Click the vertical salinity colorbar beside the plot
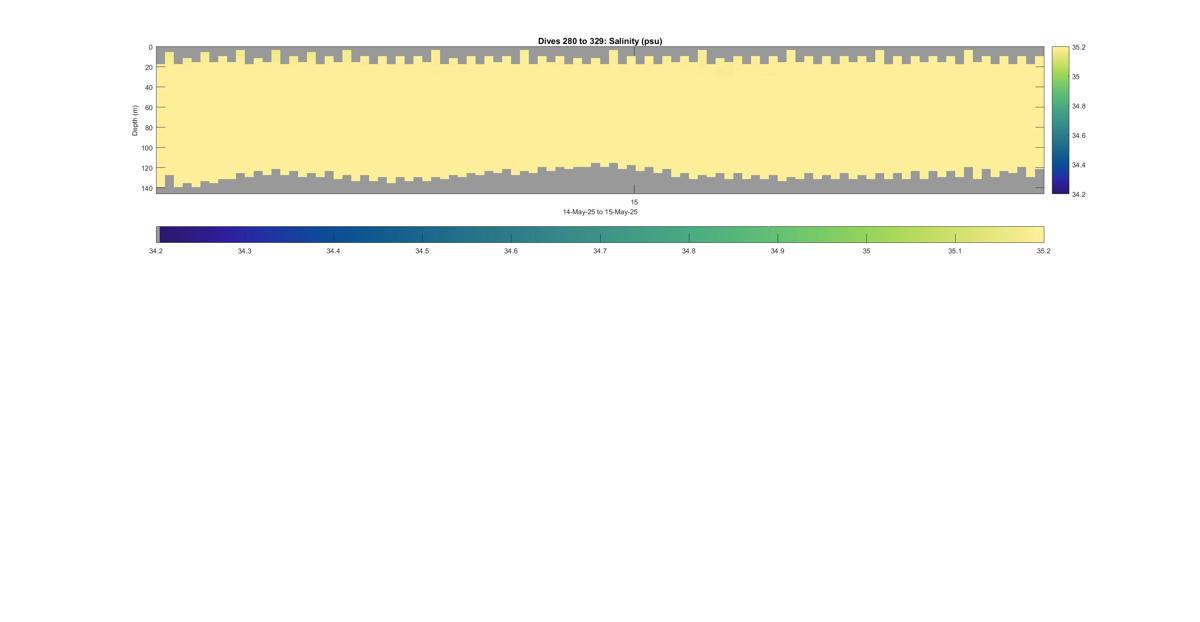The width and height of the screenshot is (1200, 622). [1060, 120]
